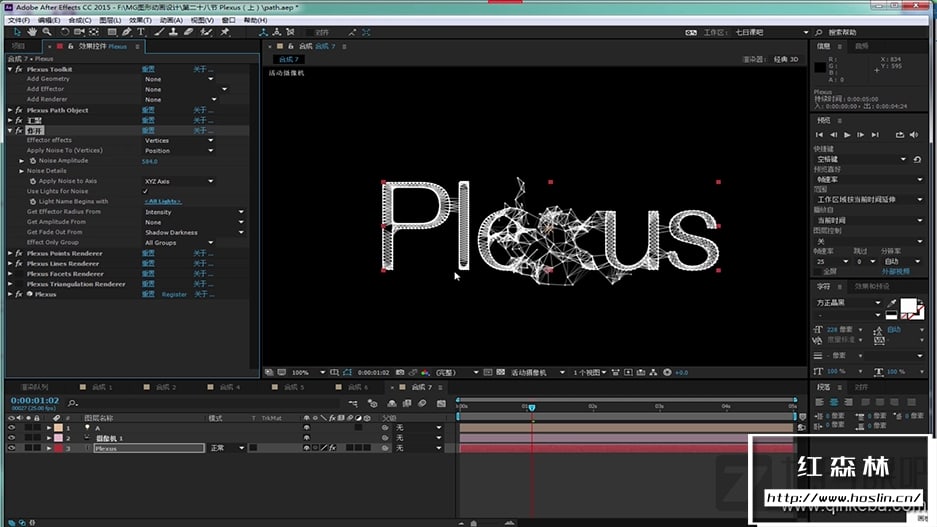Image resolution: width=937 pixels, height=527 pixels.
Task: Click reset link for Plexus Toolkit
Action: 148,69
